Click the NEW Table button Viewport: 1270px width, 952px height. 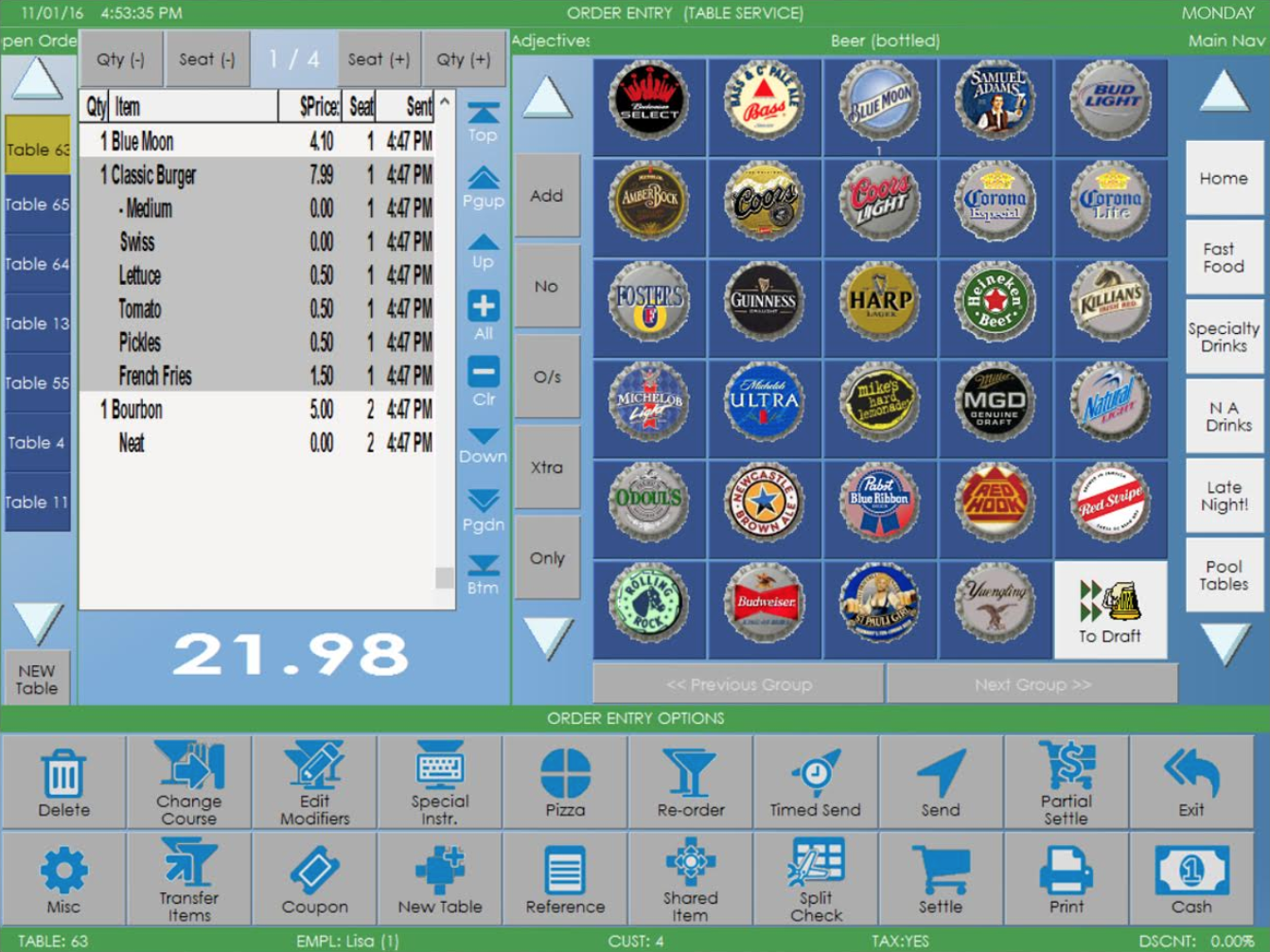coord(37,679)
